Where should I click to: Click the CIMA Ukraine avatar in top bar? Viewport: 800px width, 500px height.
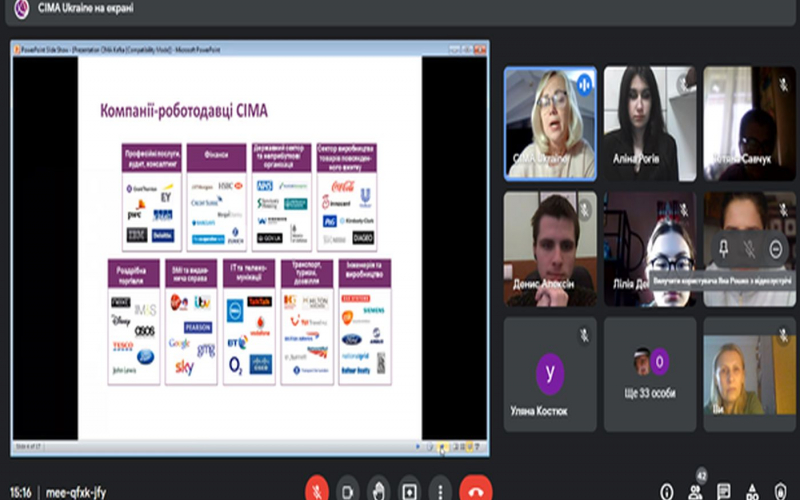[21, 9]
